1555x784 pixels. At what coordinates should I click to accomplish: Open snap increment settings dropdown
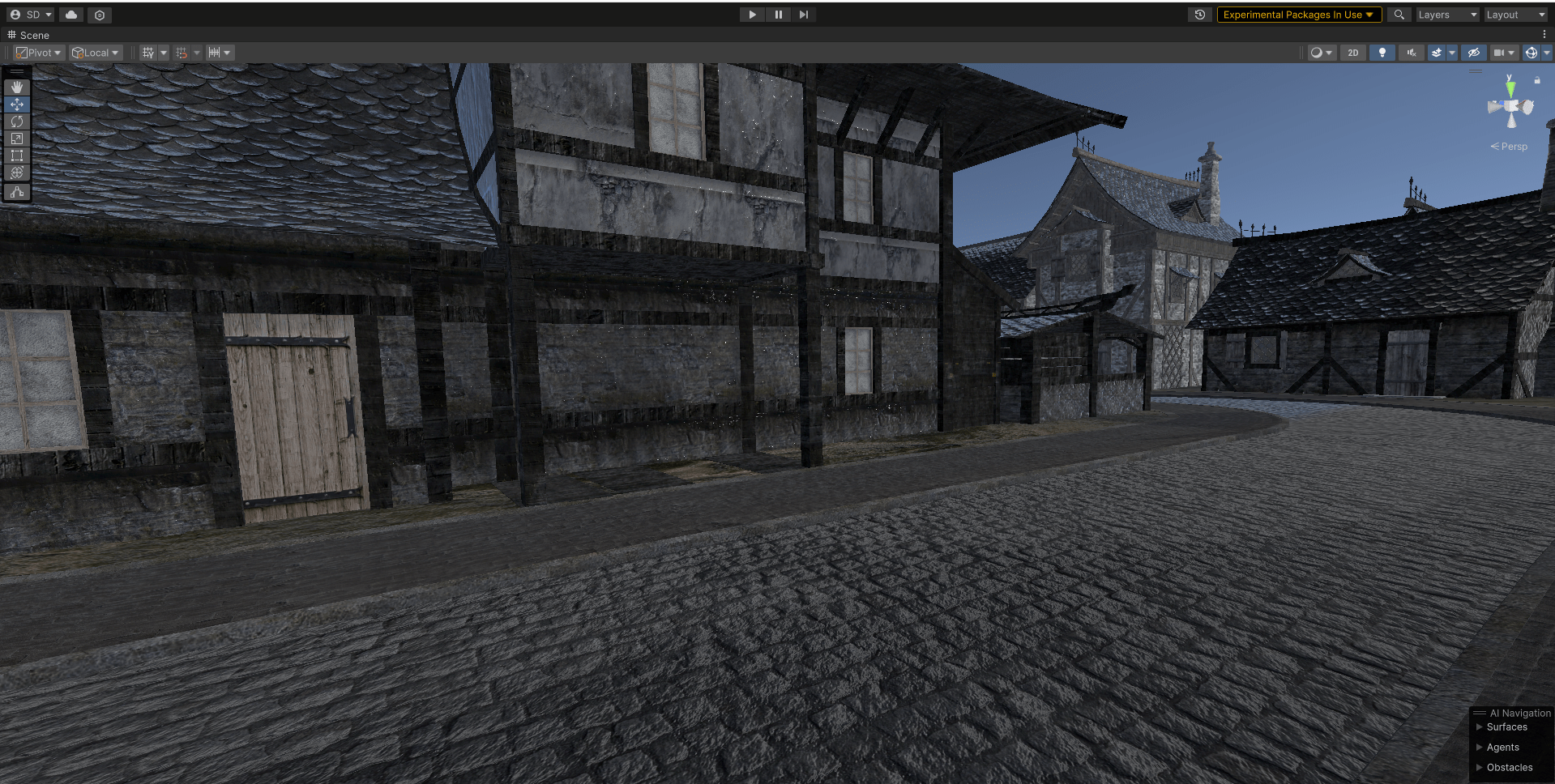coord(220,53)
